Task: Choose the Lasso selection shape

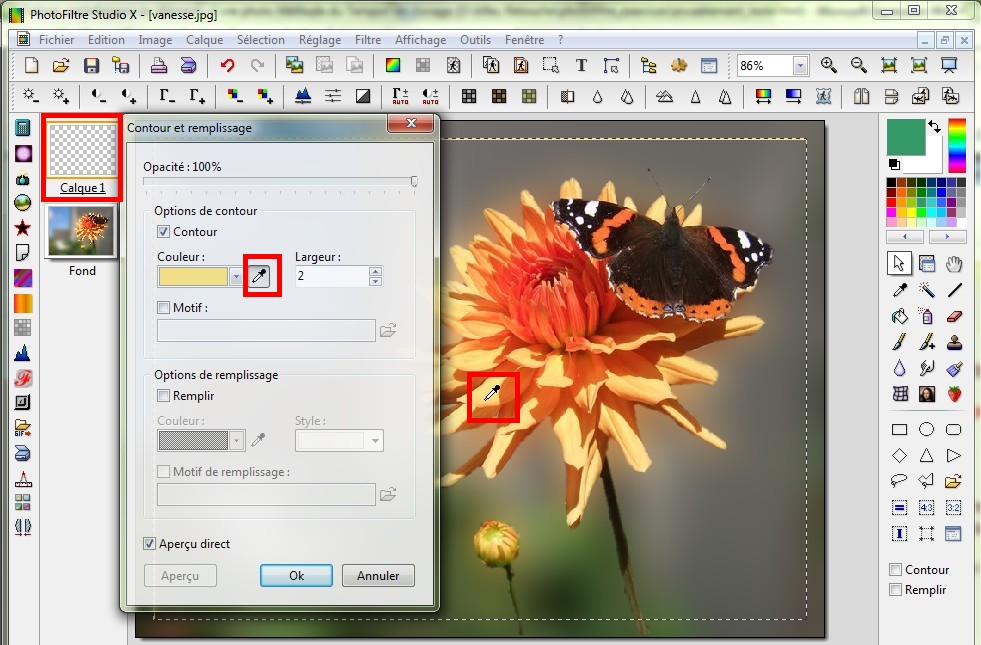Action: point(899,480)
